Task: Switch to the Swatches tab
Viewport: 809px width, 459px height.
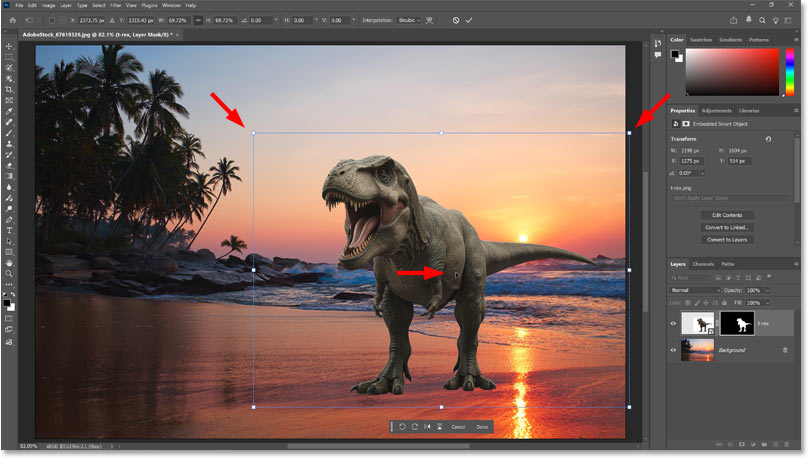Action: click(701, 40)
